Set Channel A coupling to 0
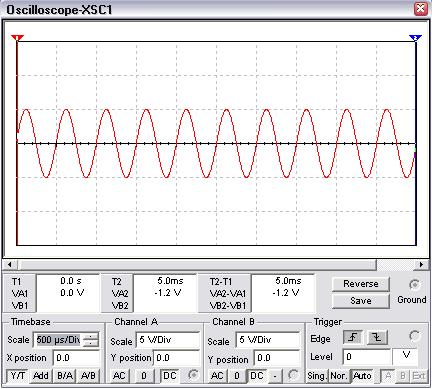The height and width of the screenshot is (389, 432). tap(144, 376)
